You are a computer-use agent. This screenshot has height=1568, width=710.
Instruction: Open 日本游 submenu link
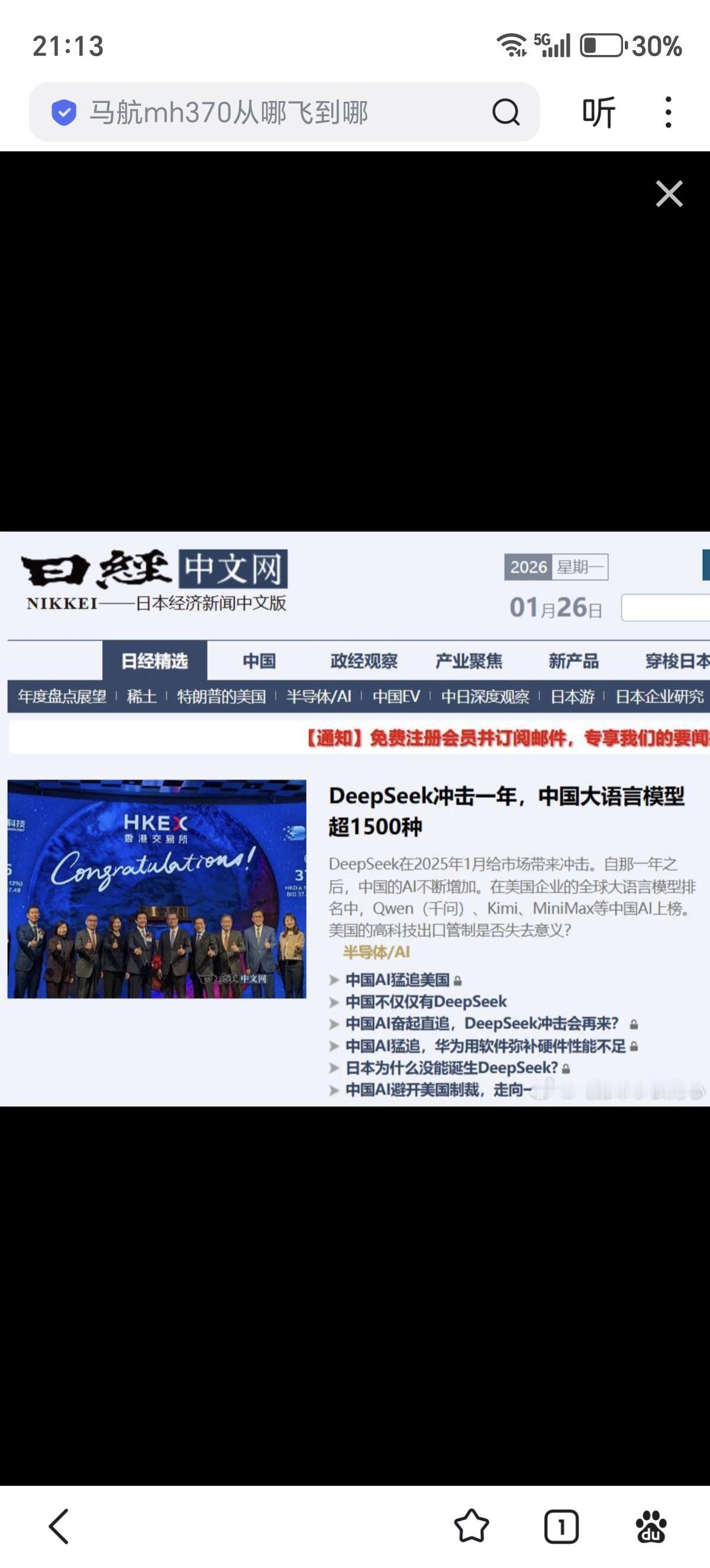[572, 696]
